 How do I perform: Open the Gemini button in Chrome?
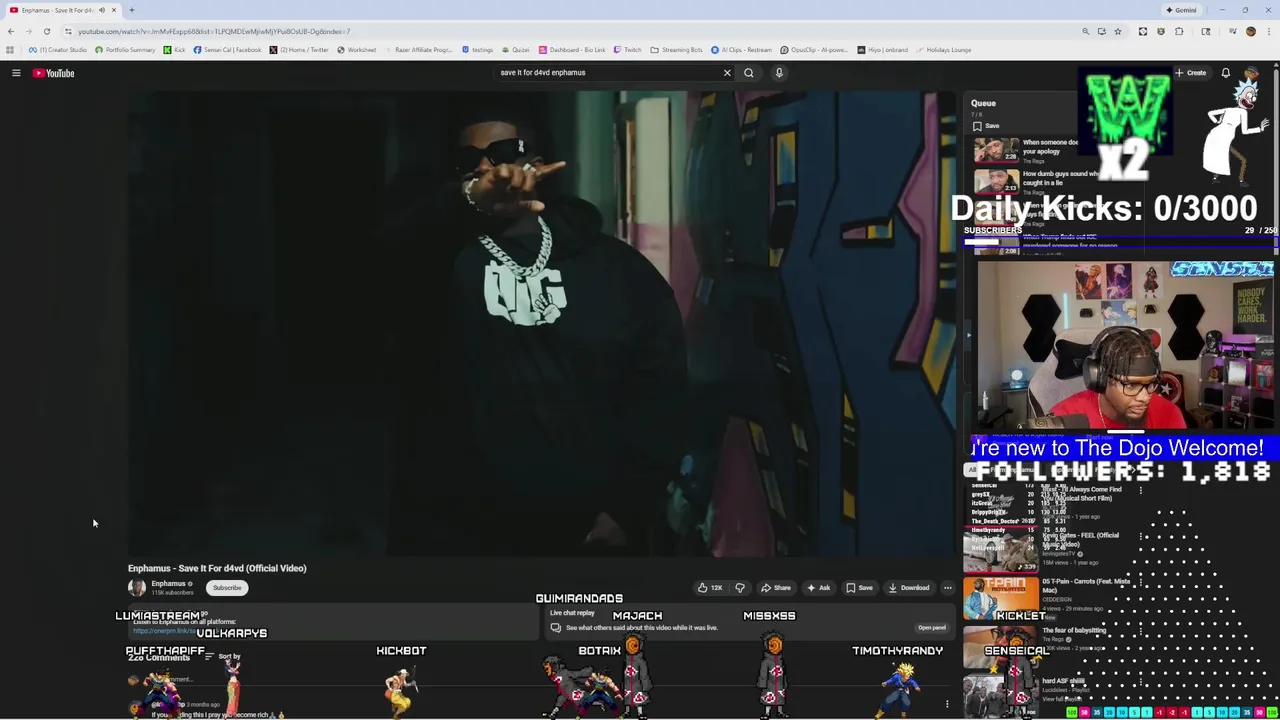coord(1181,10)
